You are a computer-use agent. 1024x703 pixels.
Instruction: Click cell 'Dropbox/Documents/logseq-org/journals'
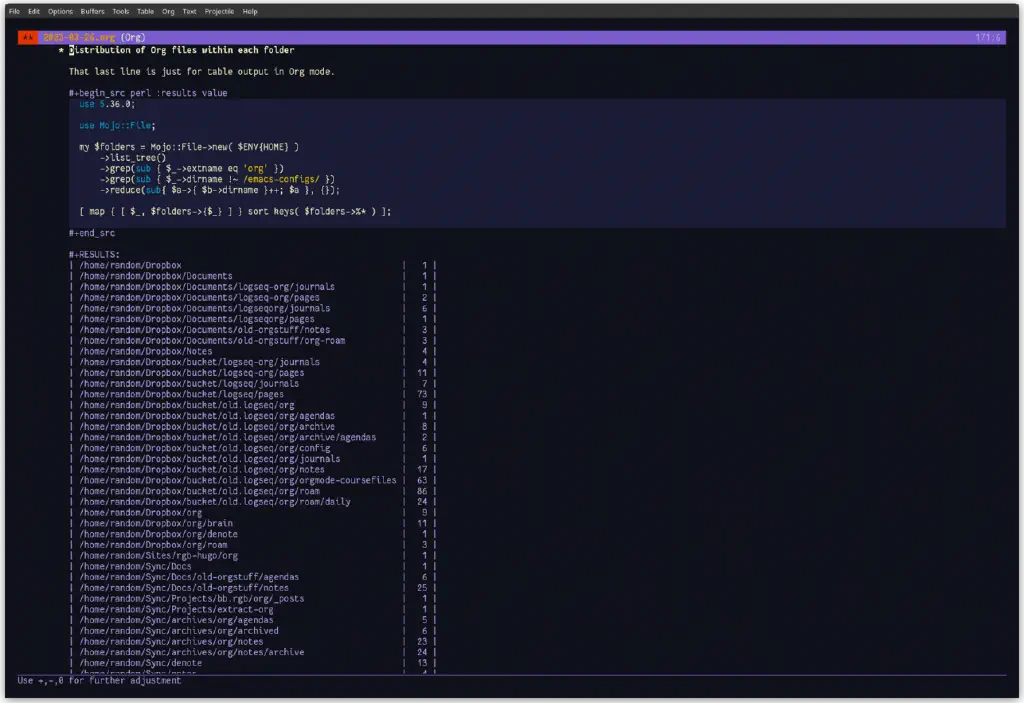point(207,287)
